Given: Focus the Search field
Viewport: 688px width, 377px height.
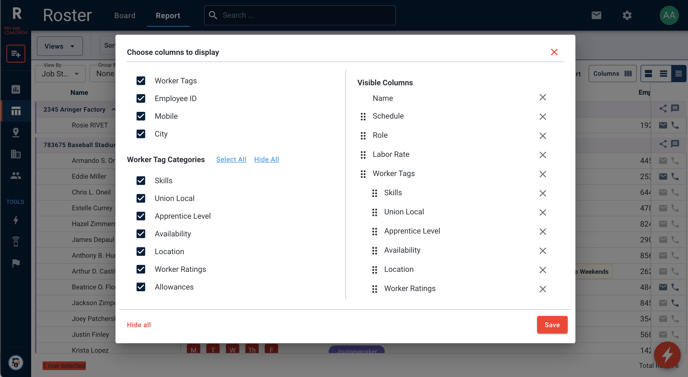Looking at the screenshot, I should [300, 15].
